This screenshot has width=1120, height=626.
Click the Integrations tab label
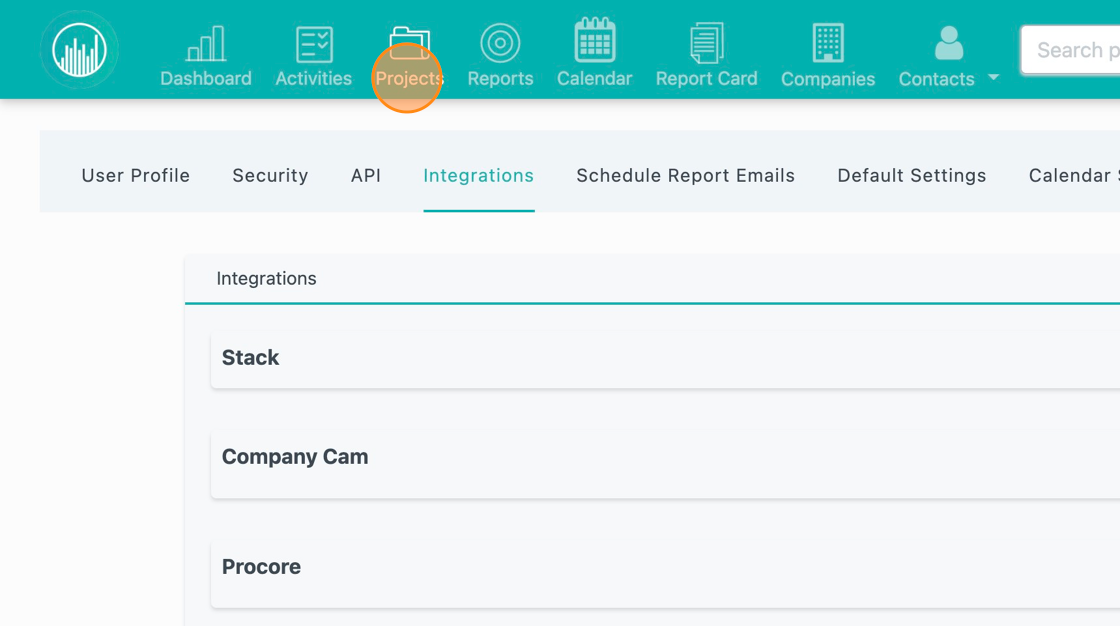[478, 175]
